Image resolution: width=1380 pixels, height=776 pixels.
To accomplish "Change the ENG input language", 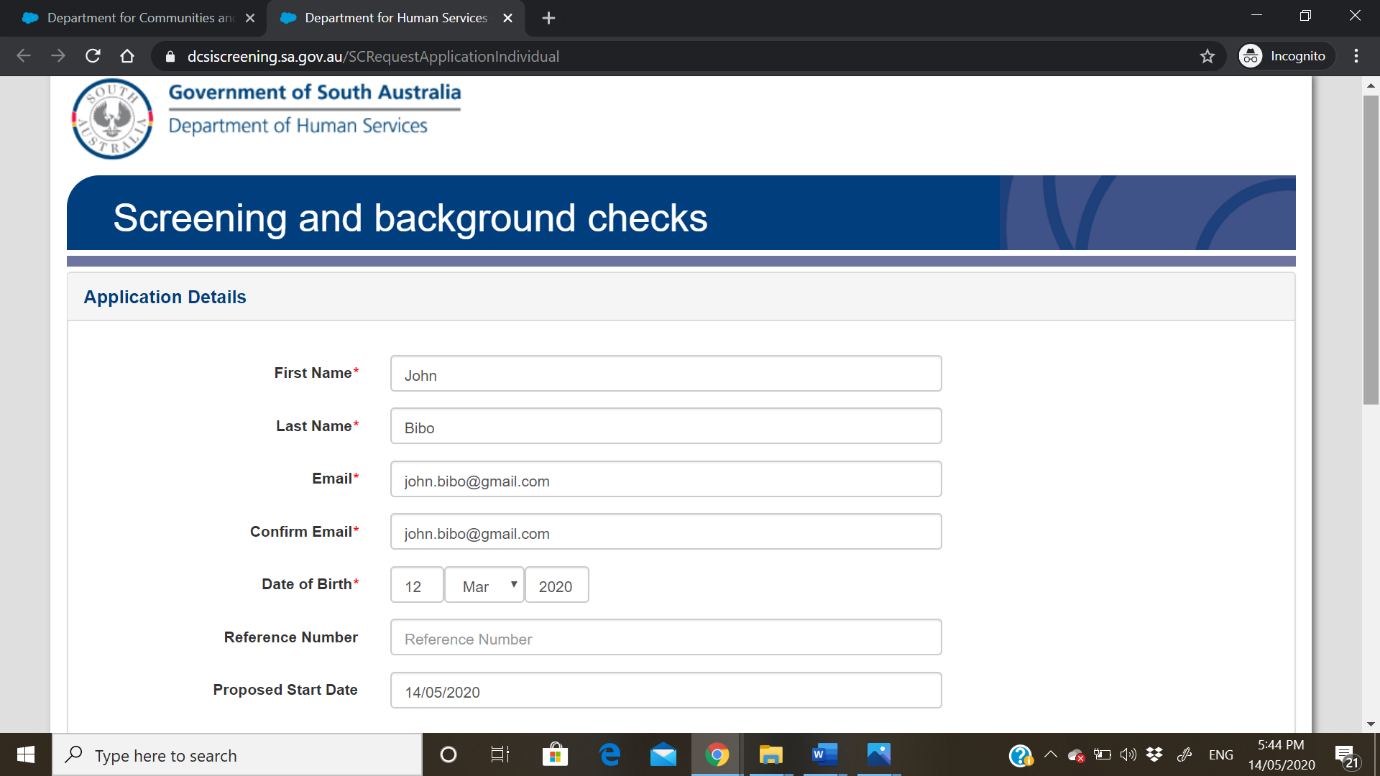I will pos(1221,755).
